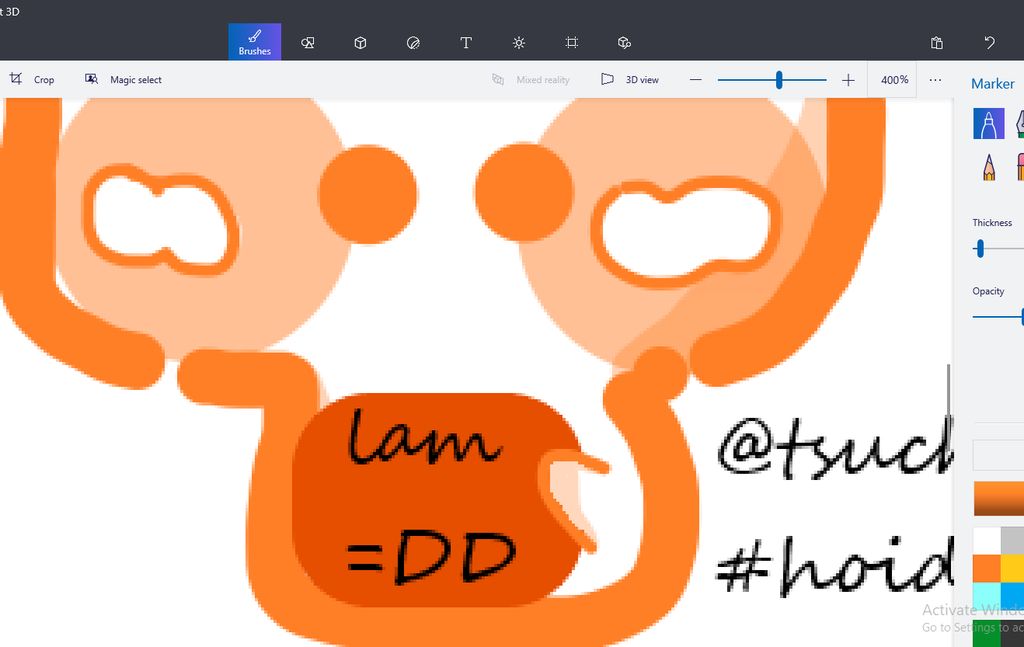Open the current color gradient swatch

tap(999, 499)
